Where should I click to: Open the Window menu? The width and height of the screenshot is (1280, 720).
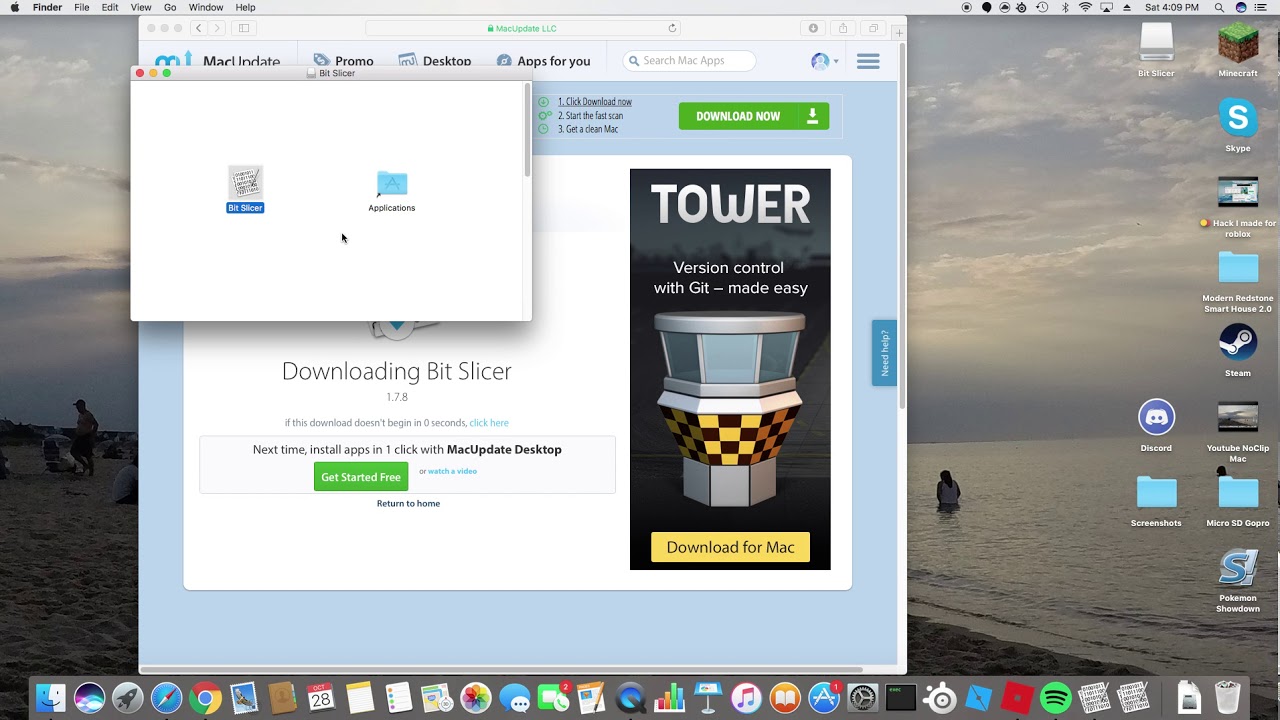pos(206,7)
